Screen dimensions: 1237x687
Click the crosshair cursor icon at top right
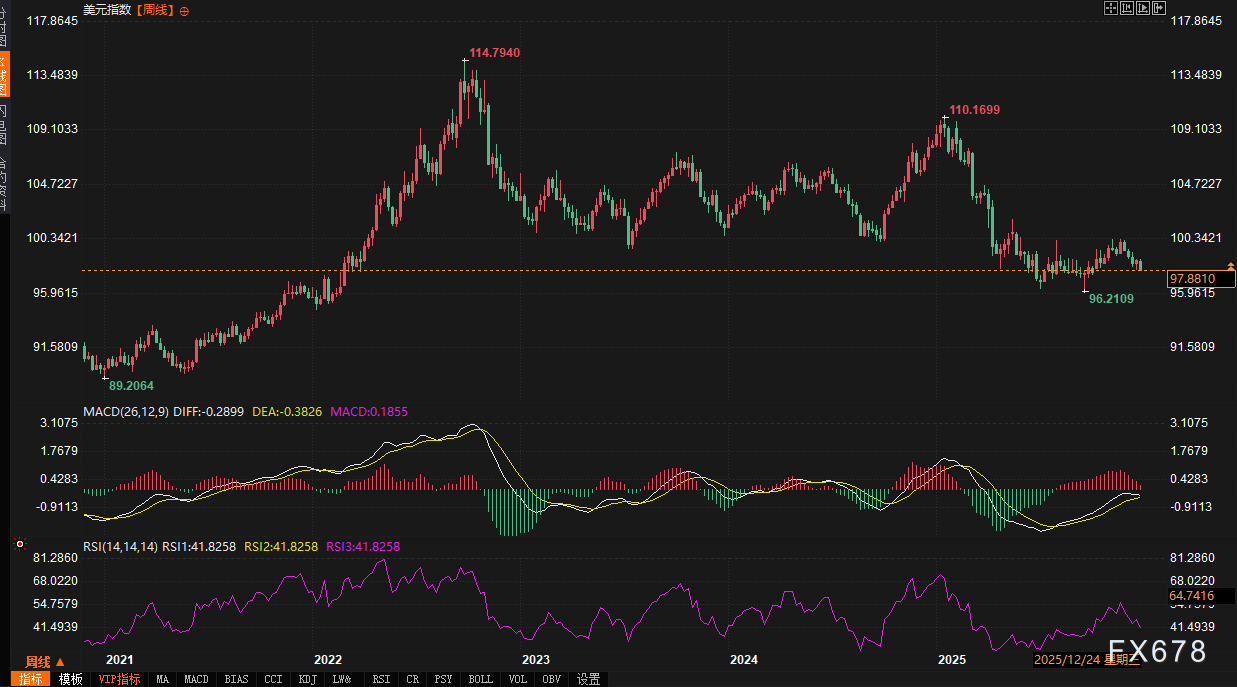(1110, 8)
